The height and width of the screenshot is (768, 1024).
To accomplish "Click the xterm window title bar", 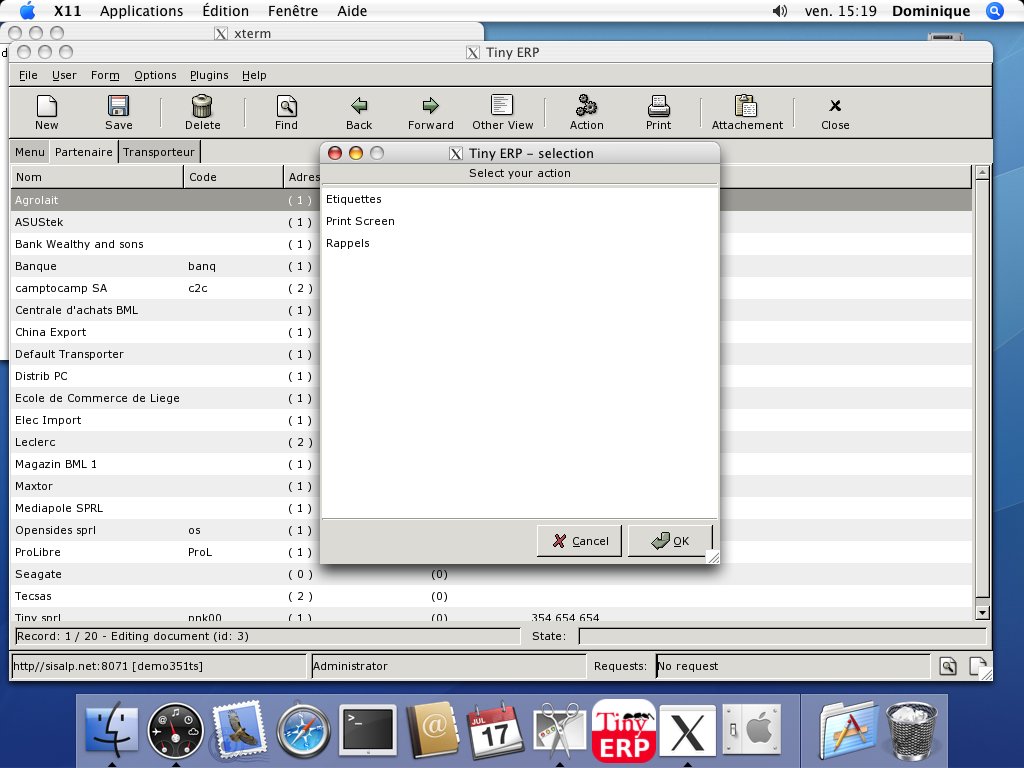I will tap(243, 33).
